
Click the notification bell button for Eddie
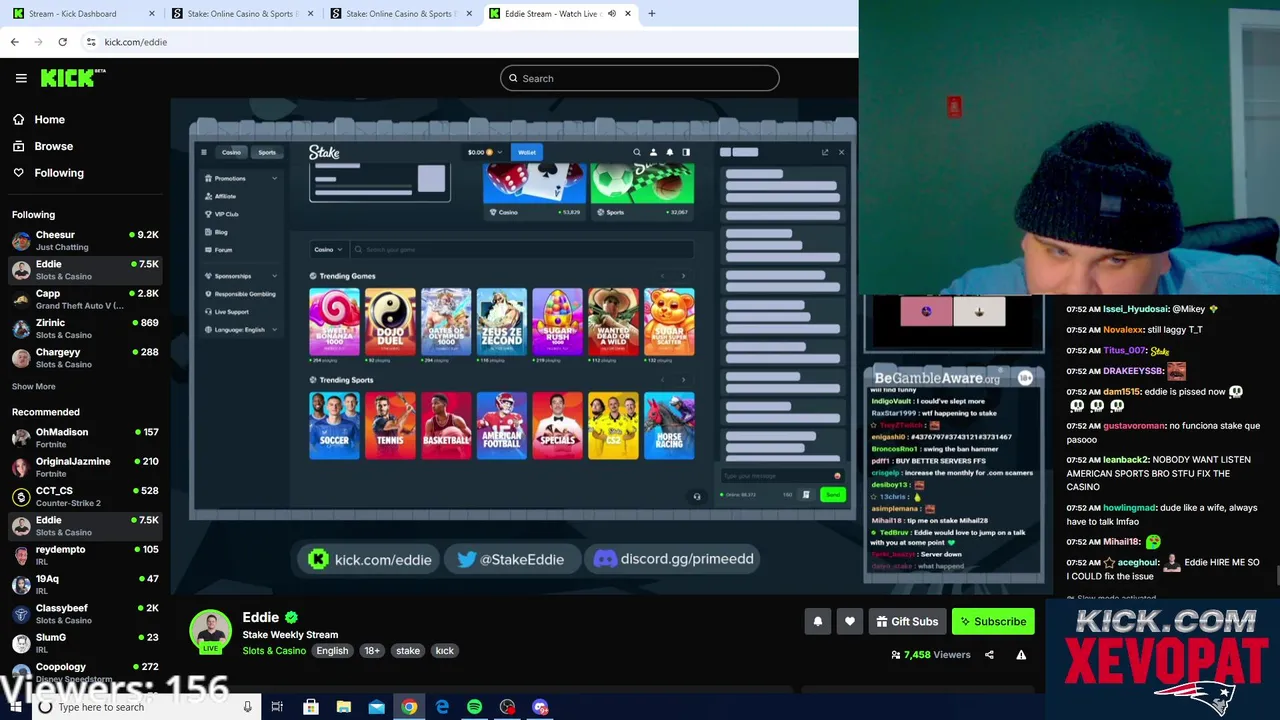pyautogui.click(x=817, y=621)
